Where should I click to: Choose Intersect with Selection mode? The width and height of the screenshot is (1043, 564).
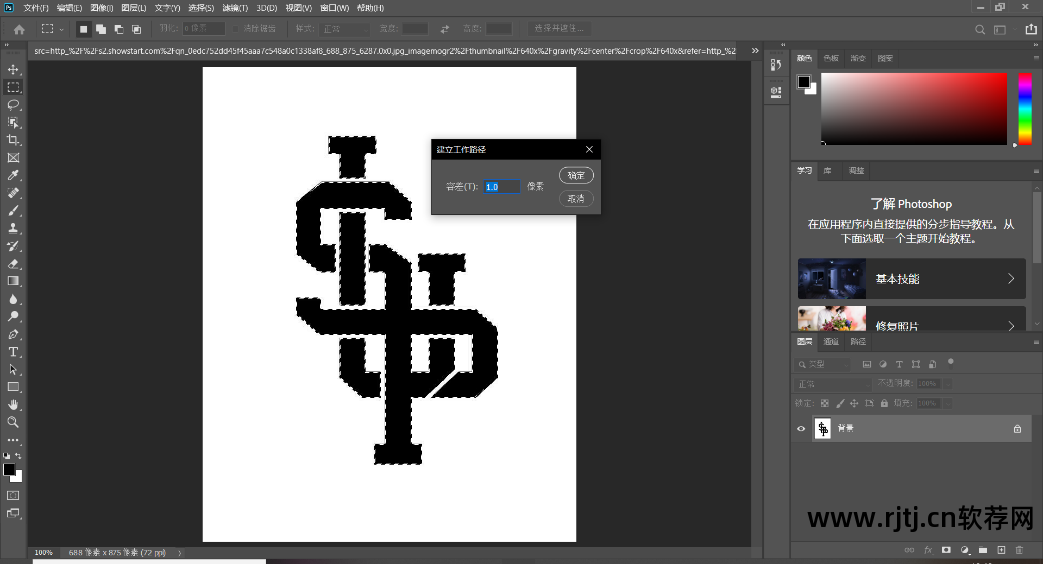136,29
